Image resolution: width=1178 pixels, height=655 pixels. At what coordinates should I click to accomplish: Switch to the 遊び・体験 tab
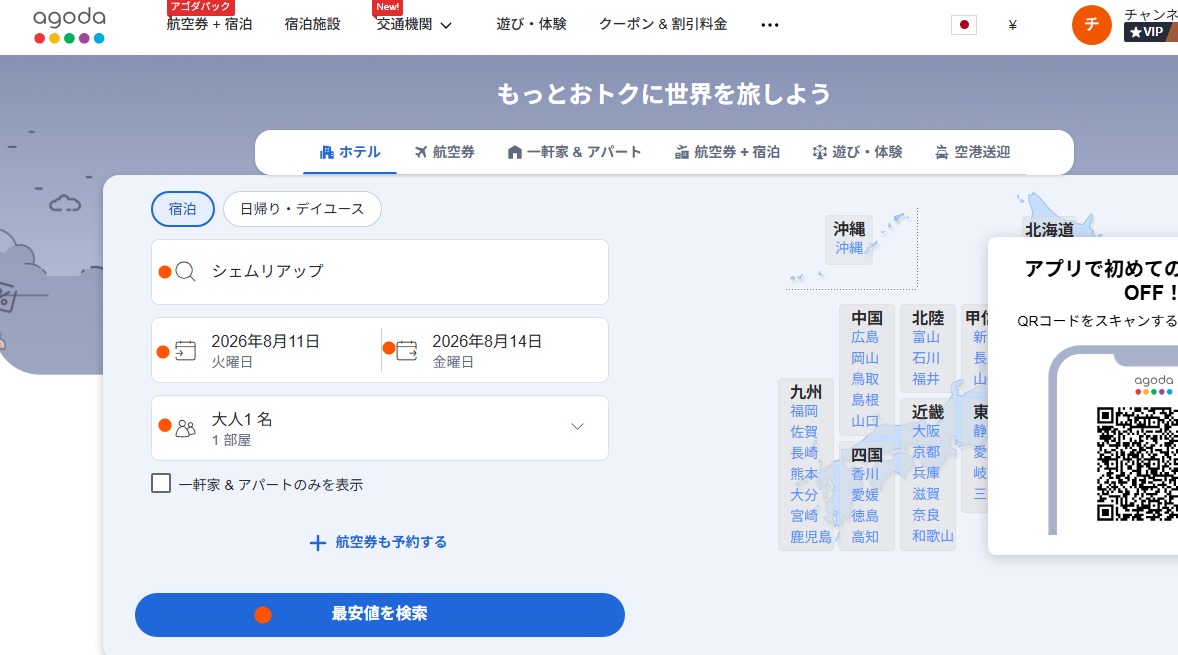tap(857, 152)
